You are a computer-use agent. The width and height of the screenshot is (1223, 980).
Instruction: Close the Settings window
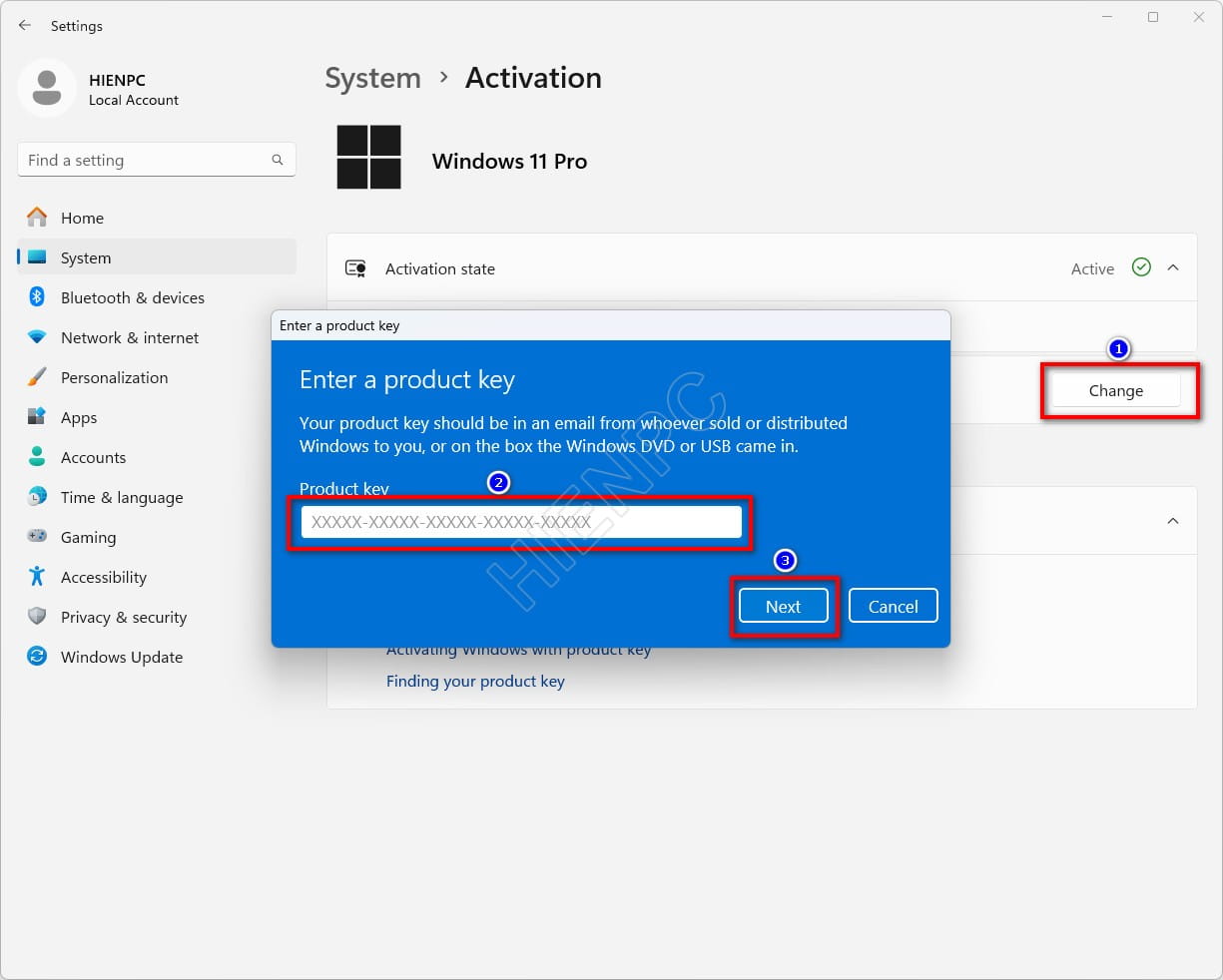point(1199,17)
